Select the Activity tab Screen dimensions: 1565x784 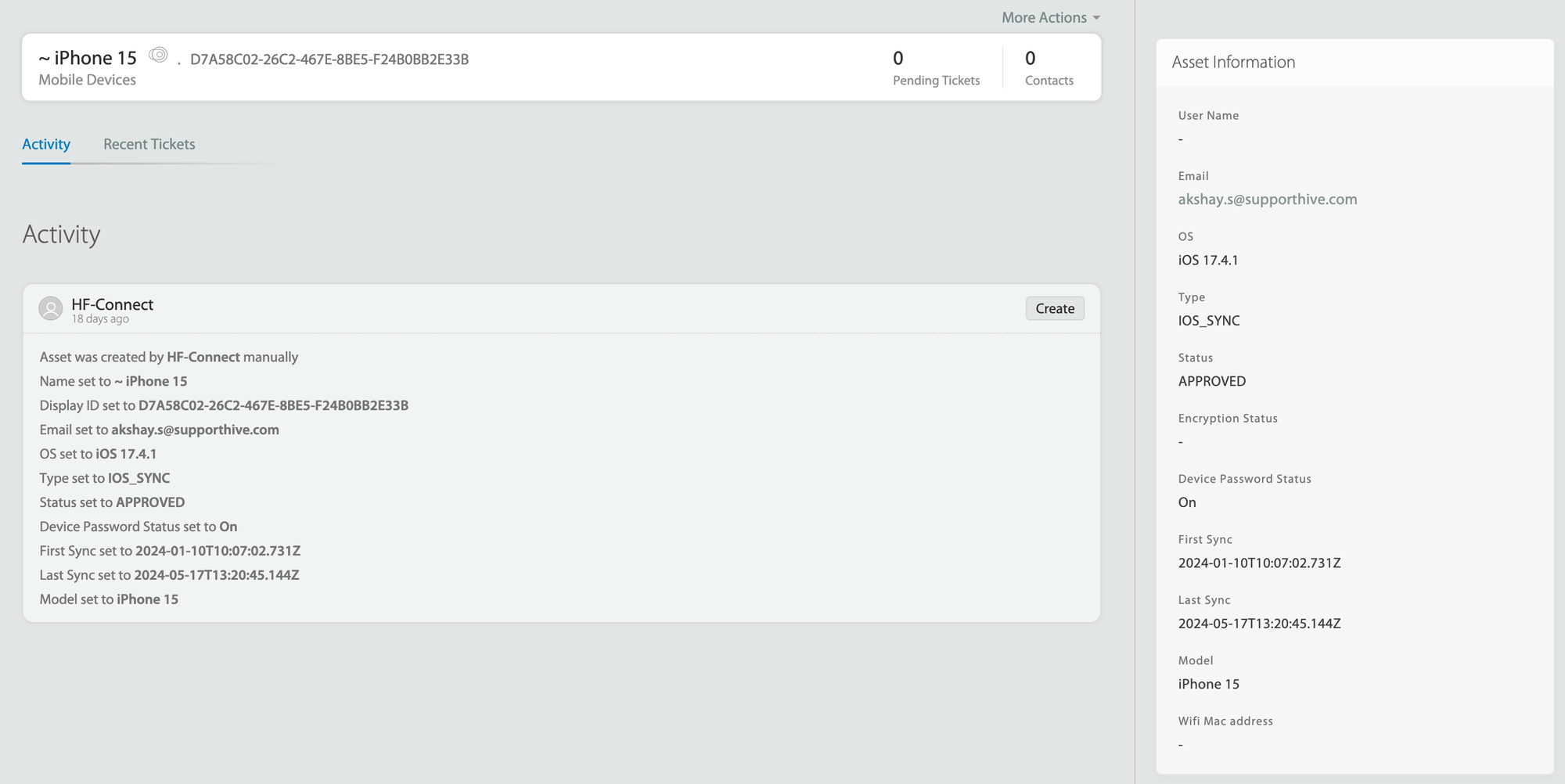pos(46,144)
